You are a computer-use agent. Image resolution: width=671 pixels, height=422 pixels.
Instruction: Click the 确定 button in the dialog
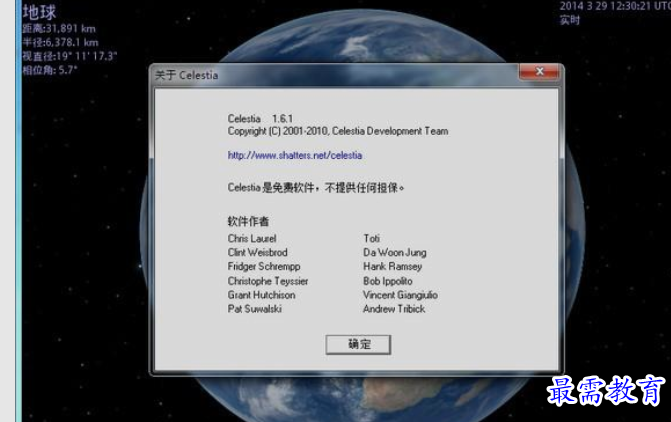click(358, 345)
